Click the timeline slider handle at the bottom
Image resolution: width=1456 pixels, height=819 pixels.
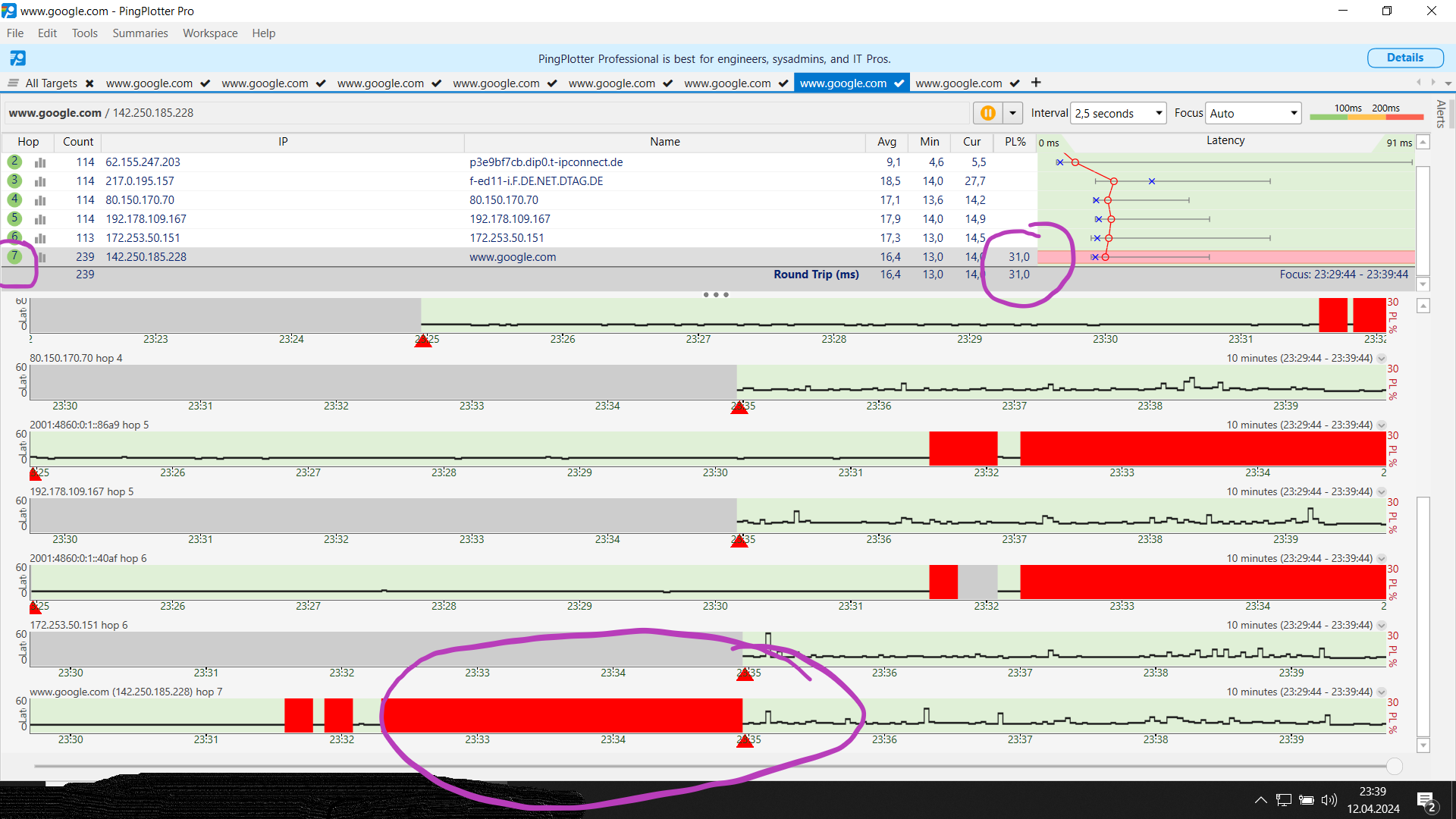pos(1394,766)
